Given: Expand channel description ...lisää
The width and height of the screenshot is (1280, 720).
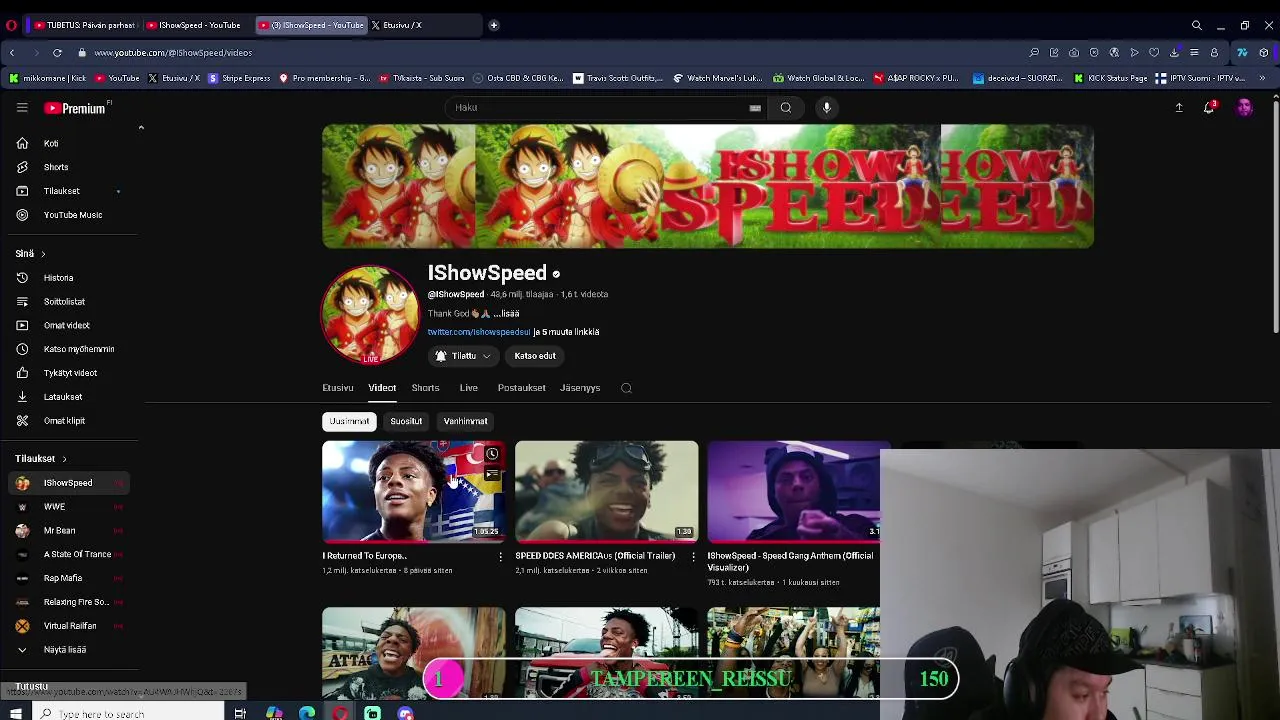Looking at the screenshot, I should point(506,313).
